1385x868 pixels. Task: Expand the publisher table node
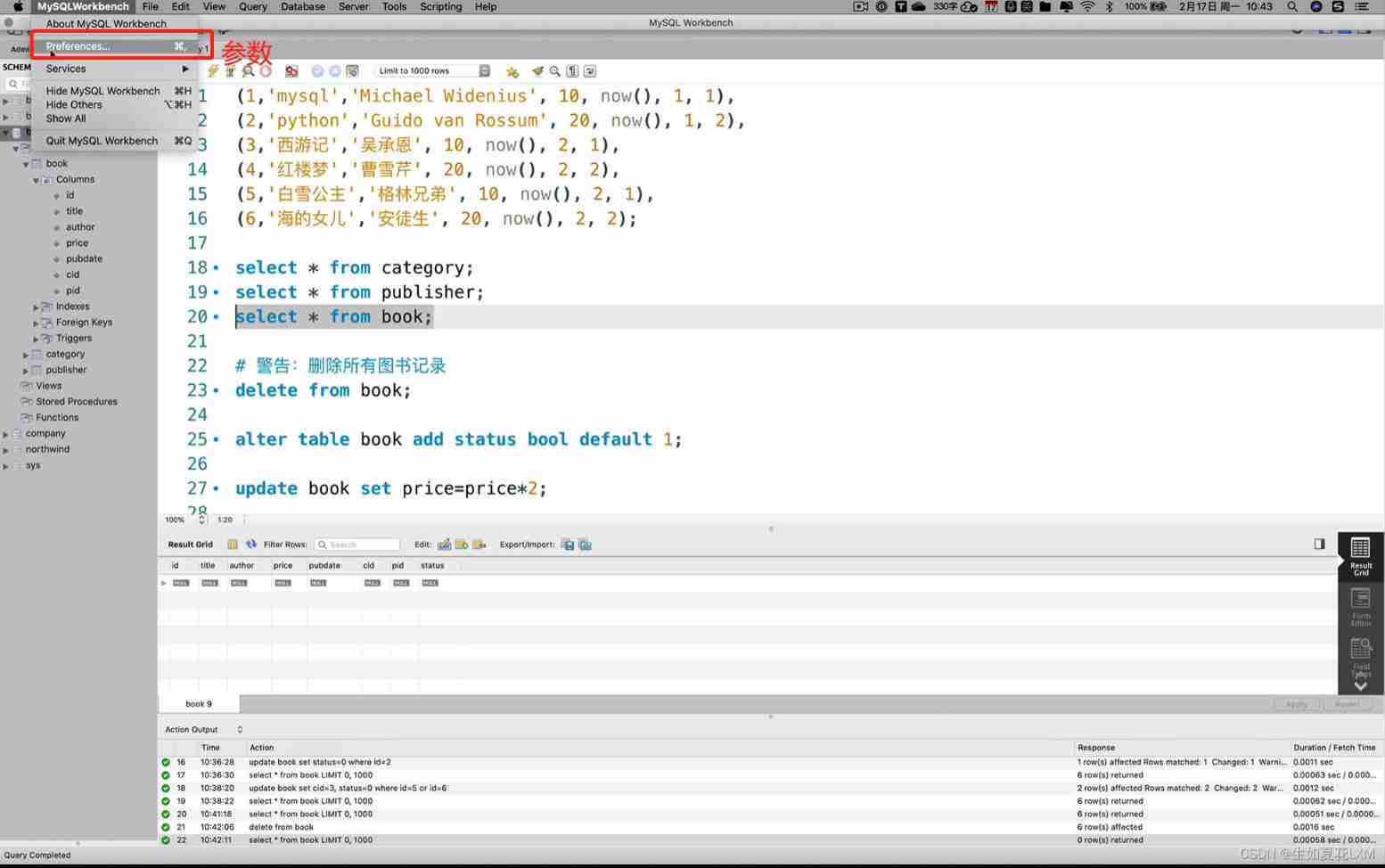click(26, 370)
